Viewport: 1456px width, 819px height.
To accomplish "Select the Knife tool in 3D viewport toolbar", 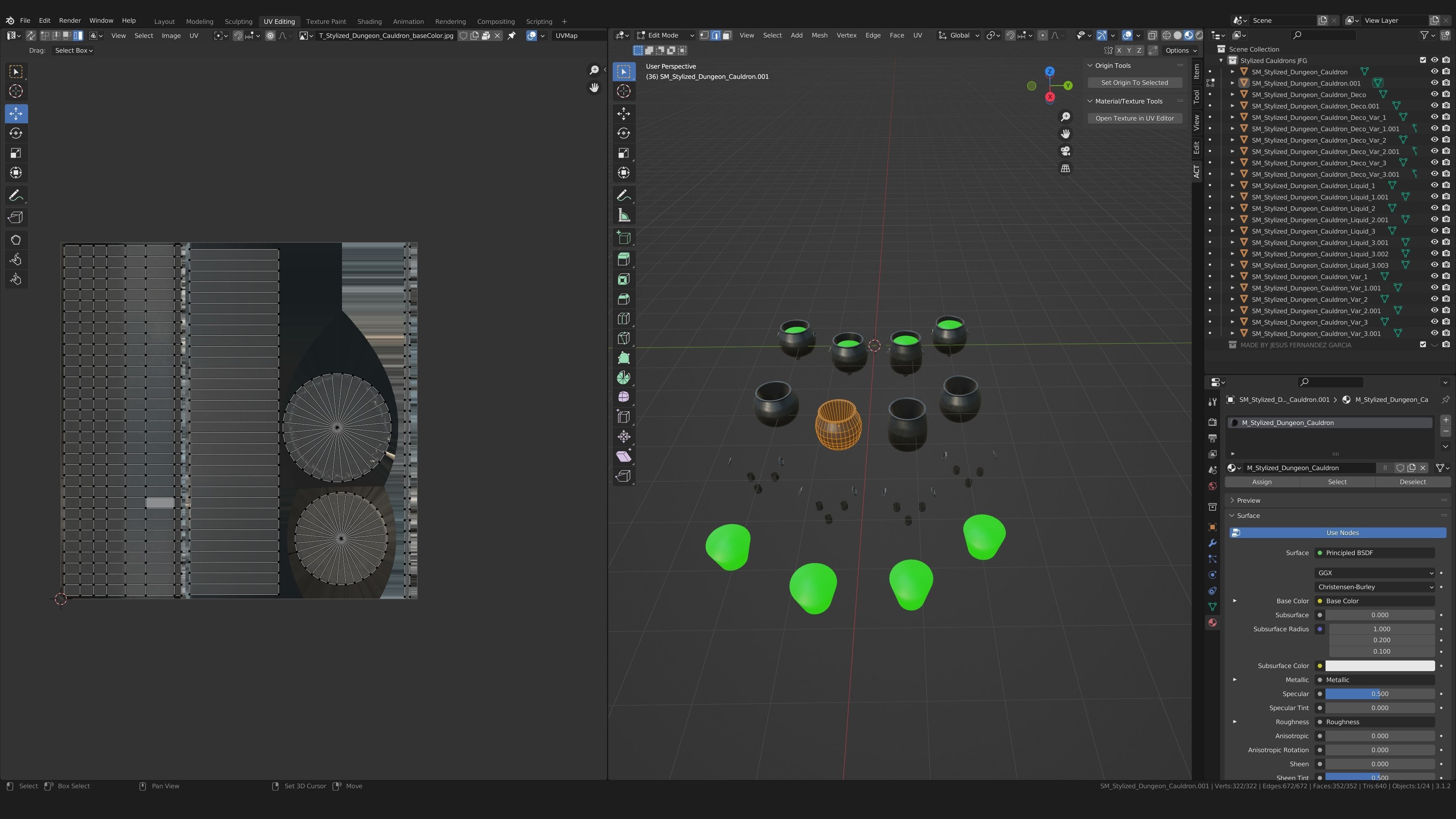I will 623,339.
